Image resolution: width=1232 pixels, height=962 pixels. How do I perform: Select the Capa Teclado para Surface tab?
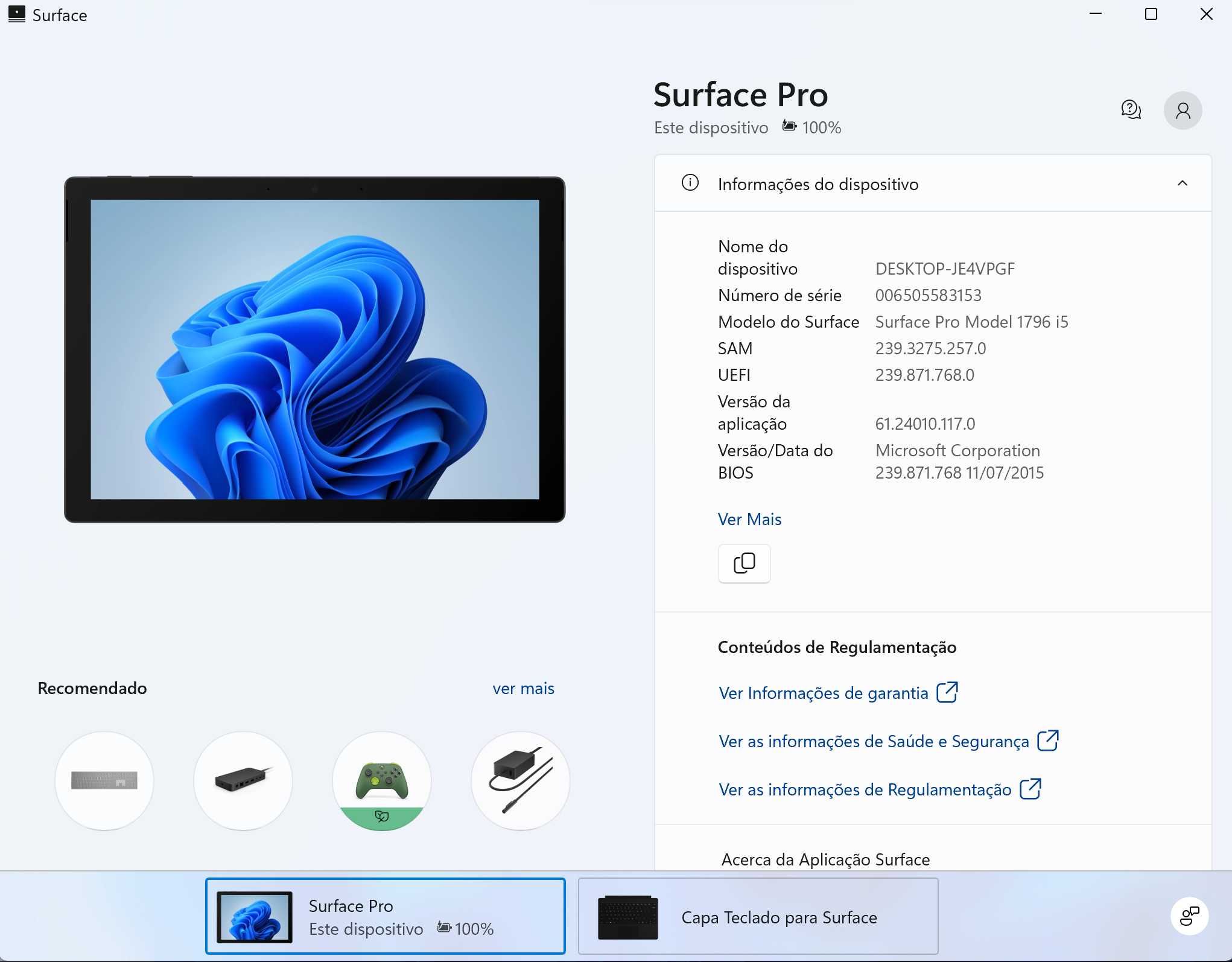click(x=758, y=916)
